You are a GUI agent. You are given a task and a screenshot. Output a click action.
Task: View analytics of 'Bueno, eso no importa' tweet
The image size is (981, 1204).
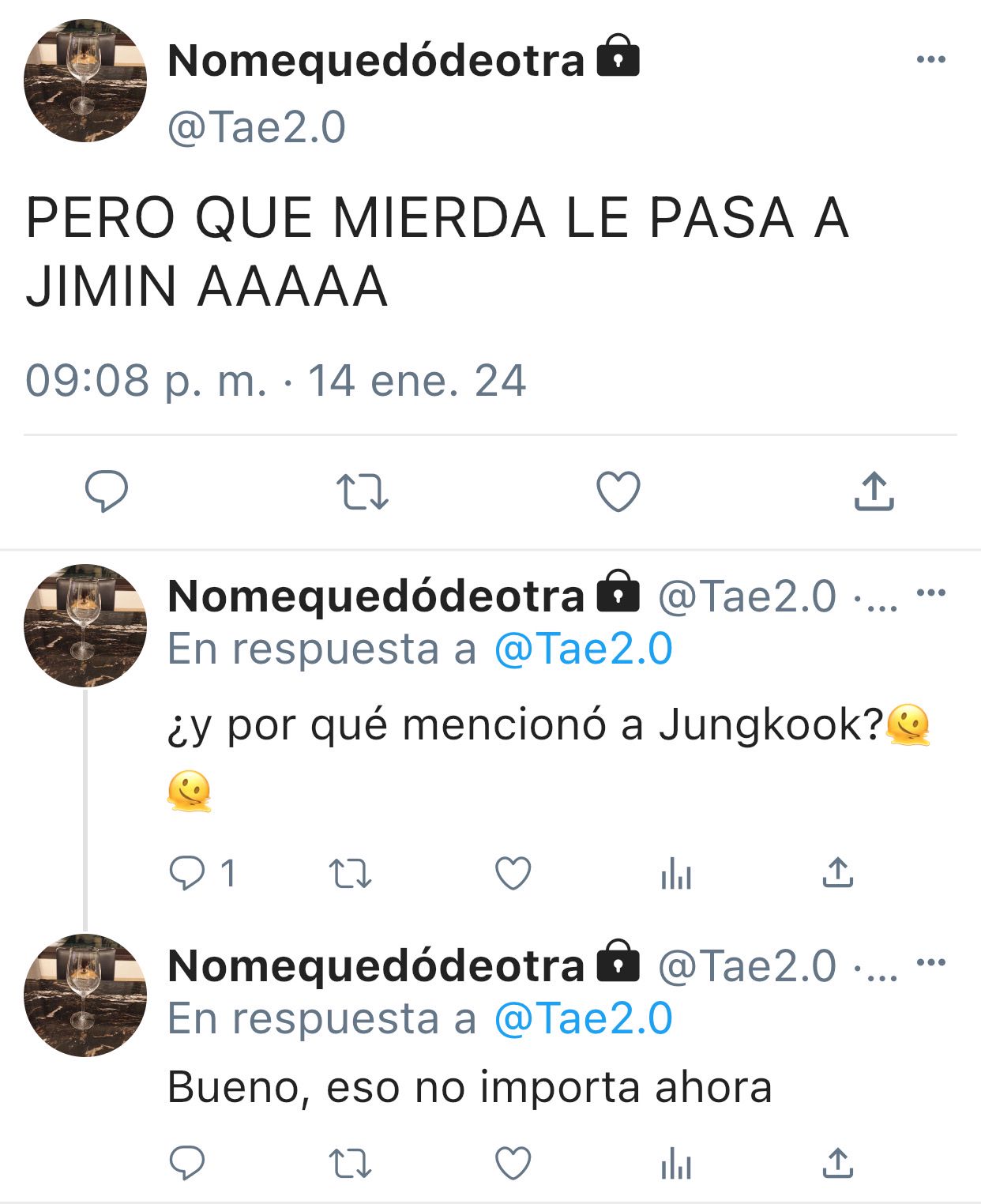tap(676, 1164)
